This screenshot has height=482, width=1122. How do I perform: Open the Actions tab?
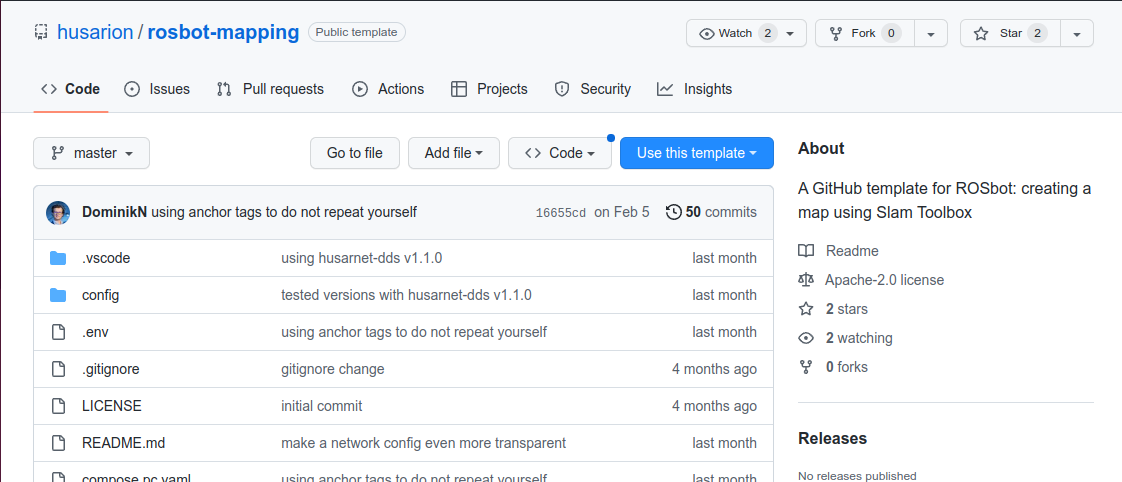388,89
